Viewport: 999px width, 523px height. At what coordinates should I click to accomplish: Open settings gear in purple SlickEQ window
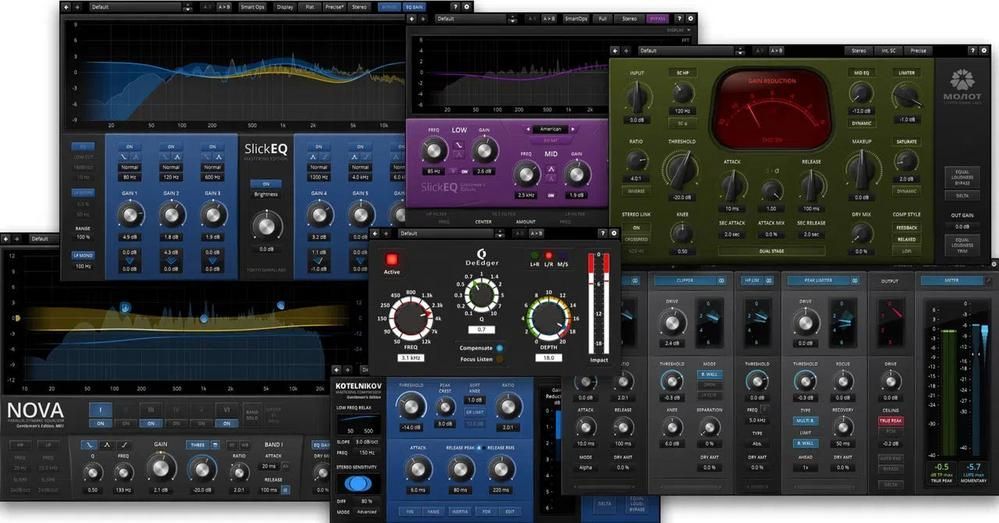(x=691, y=19)
